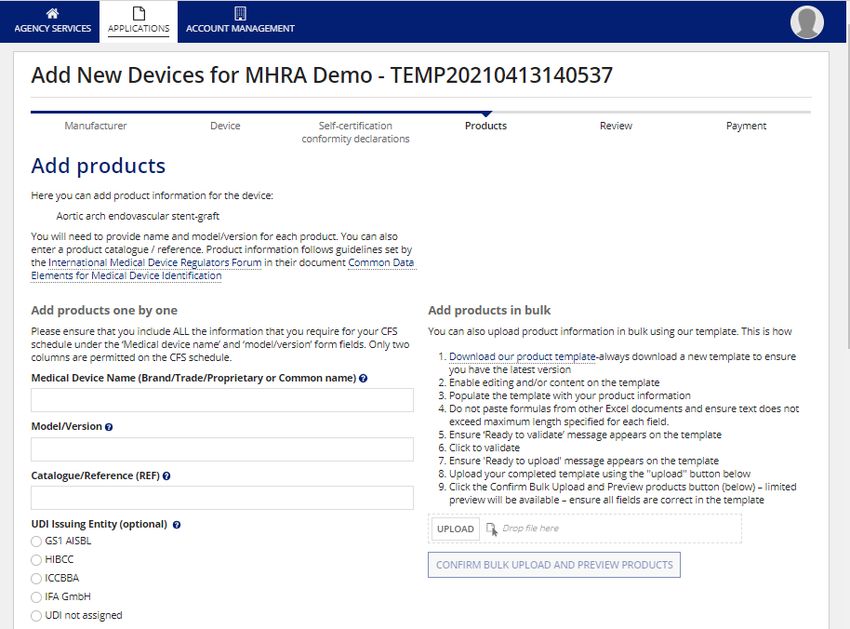Go to the Agency Services menu
This screenshot has width=850, height=629.
(x=53, y=28)
